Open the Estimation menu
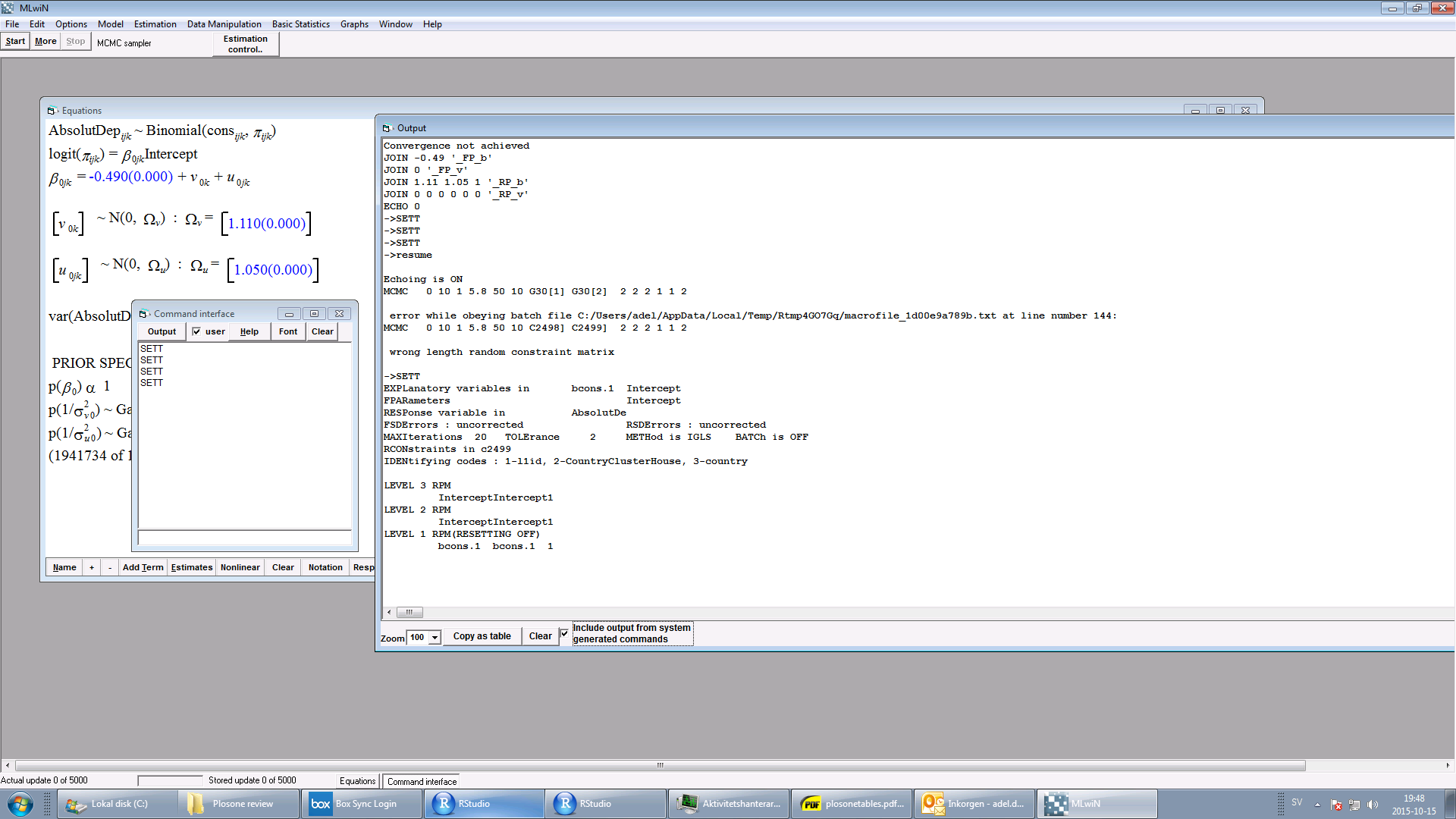This screenshot has height=819, width=1456. (154, 24)
